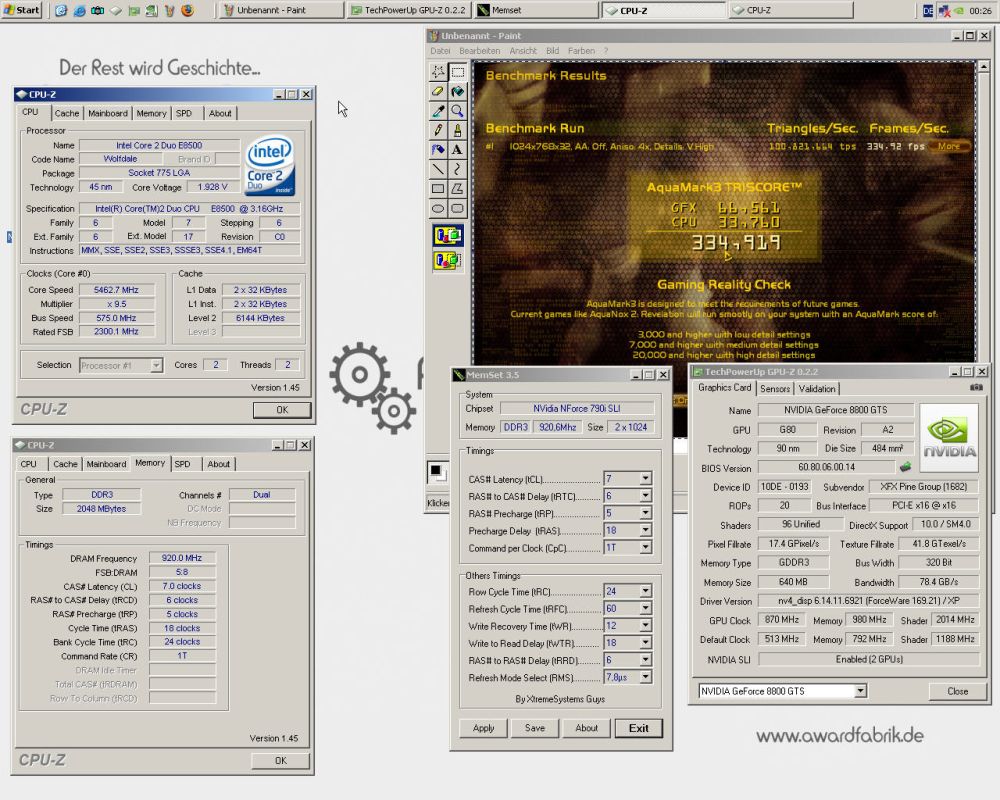Open the GPU selection dropdown in GPU-Z

[x=860, y=691]
